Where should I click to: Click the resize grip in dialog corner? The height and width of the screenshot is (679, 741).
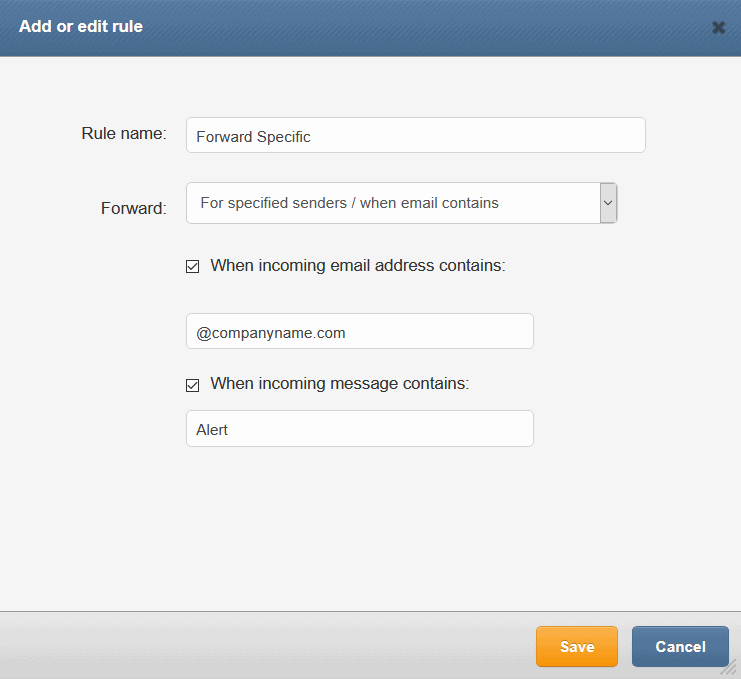730,669
